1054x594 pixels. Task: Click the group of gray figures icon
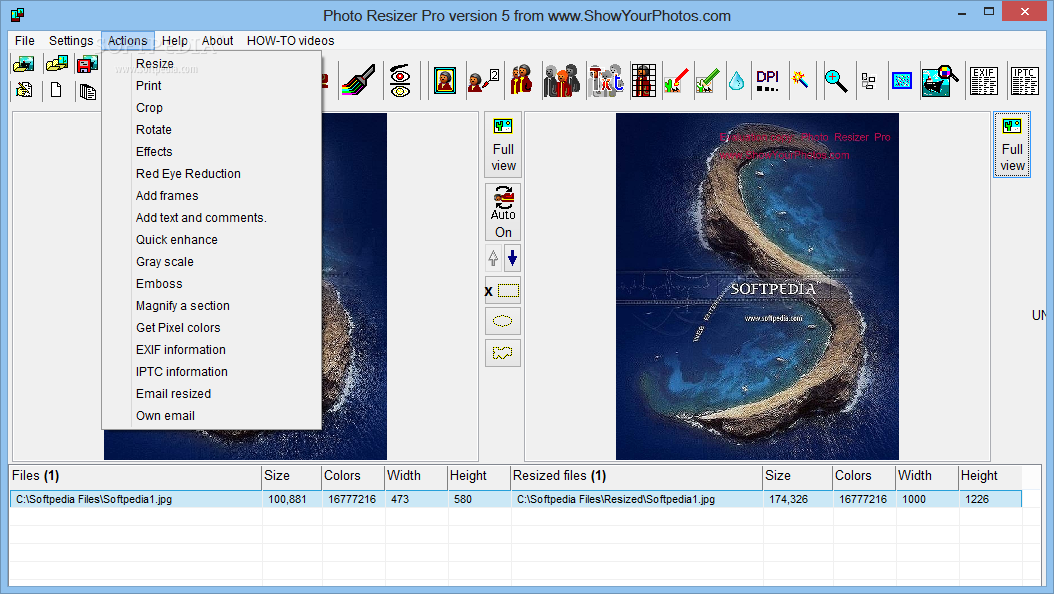click(561, 81)
